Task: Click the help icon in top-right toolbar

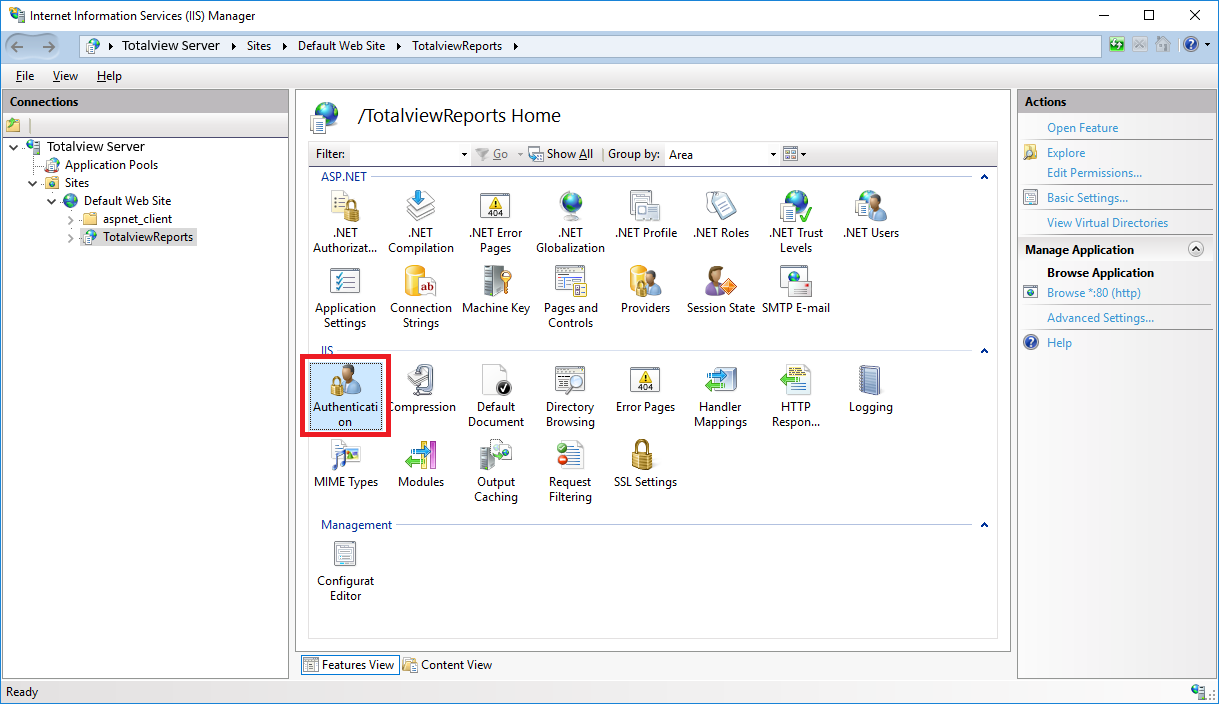Action: click(1190, 45)
